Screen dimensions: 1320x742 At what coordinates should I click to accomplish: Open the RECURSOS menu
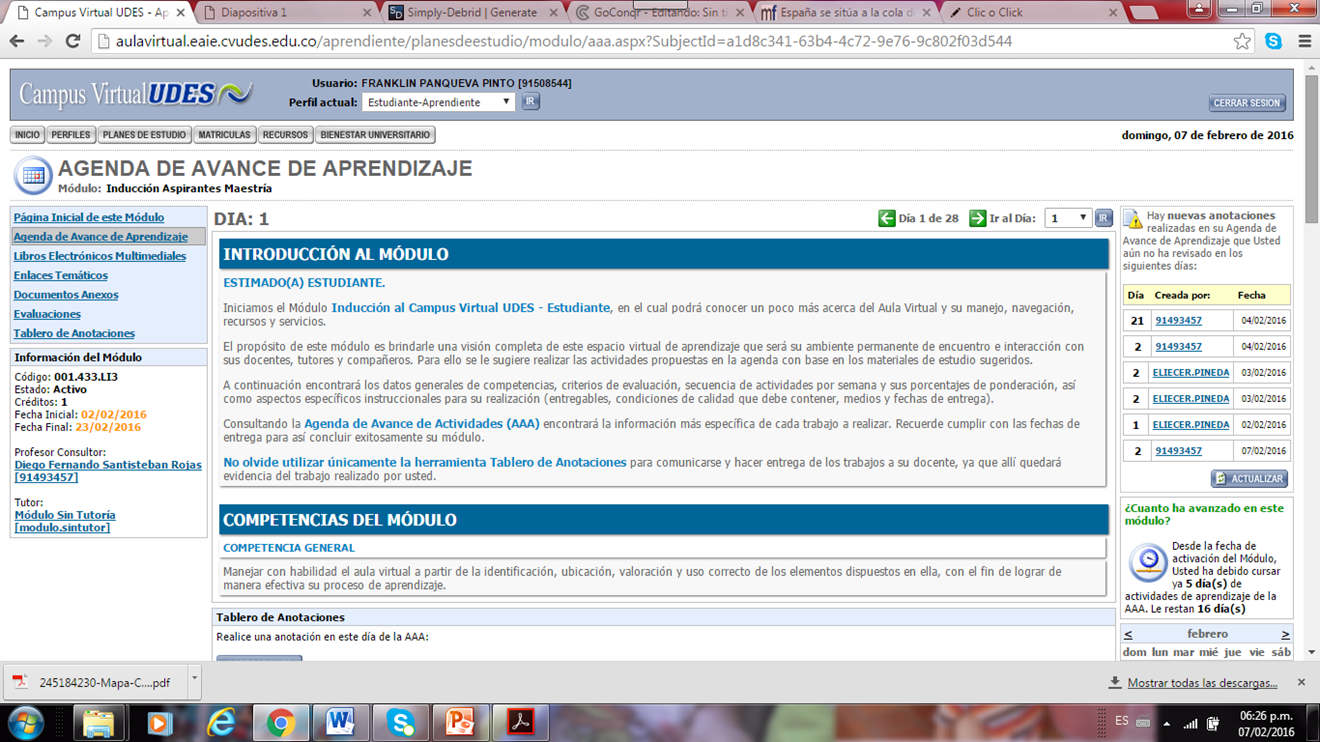[x=285, y=135]
